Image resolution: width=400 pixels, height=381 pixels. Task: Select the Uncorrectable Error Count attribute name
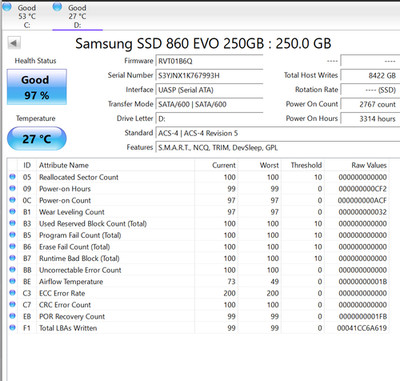click(80, 270)
